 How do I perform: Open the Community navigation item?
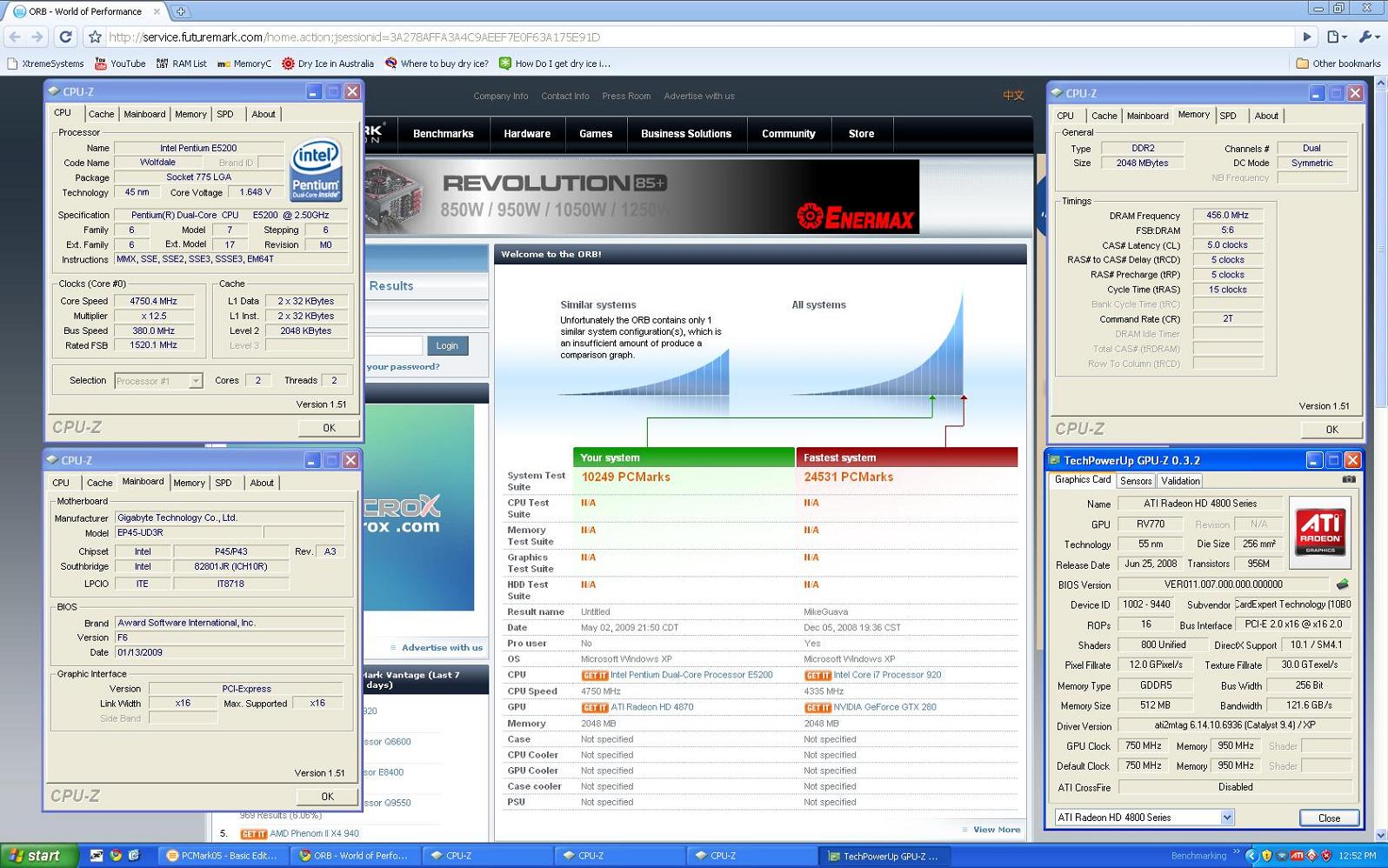[789, 134]
